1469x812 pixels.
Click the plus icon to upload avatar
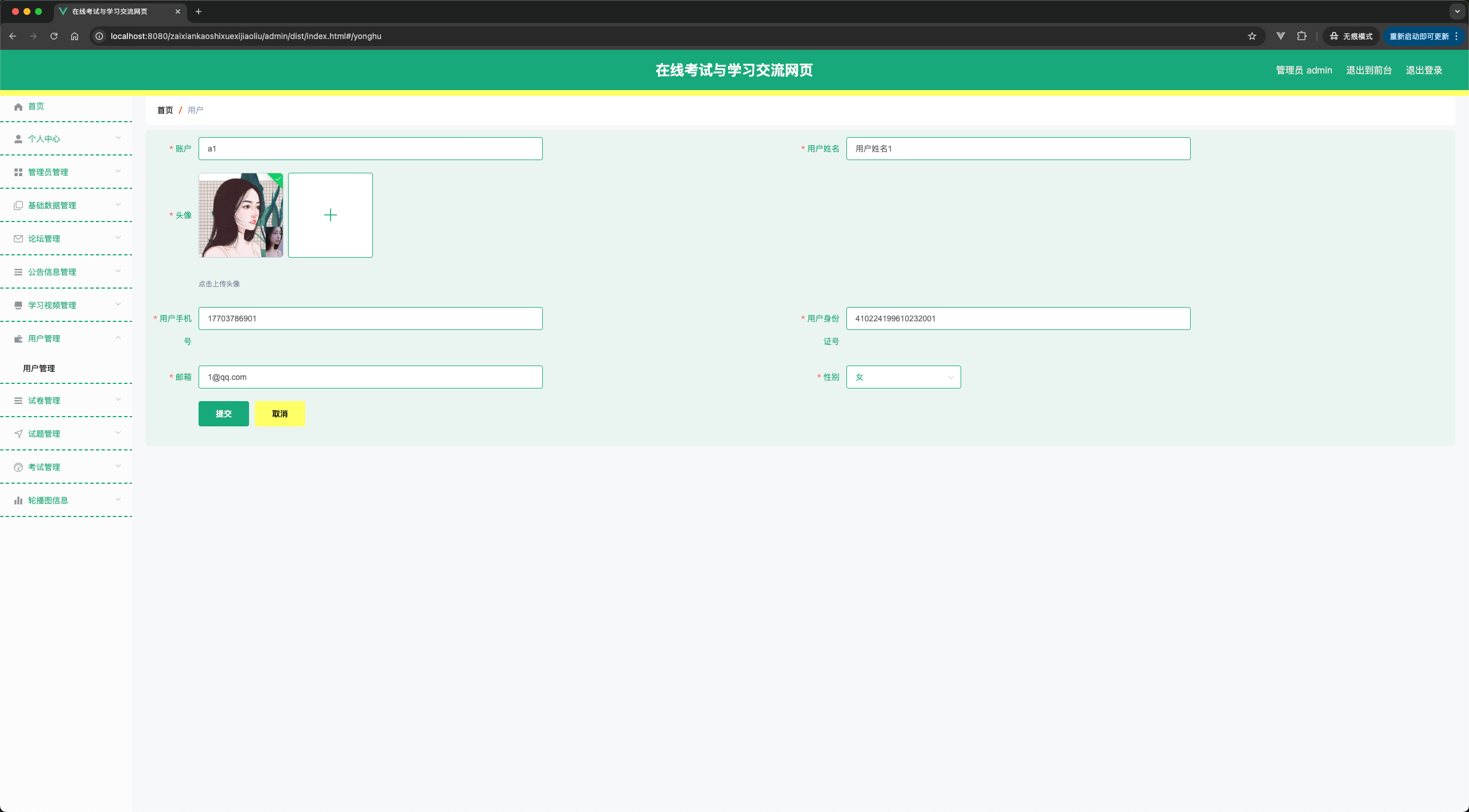click(331, 215)
